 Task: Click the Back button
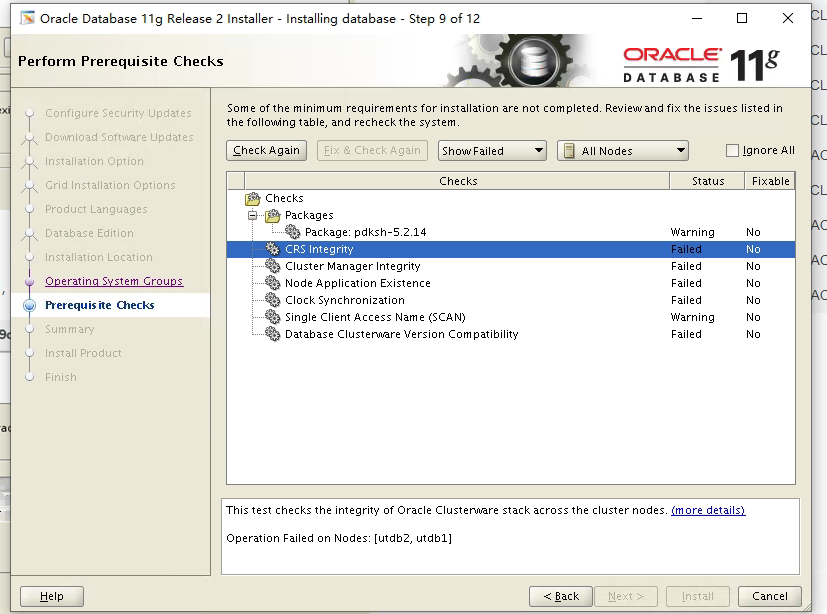pos(561,596)
